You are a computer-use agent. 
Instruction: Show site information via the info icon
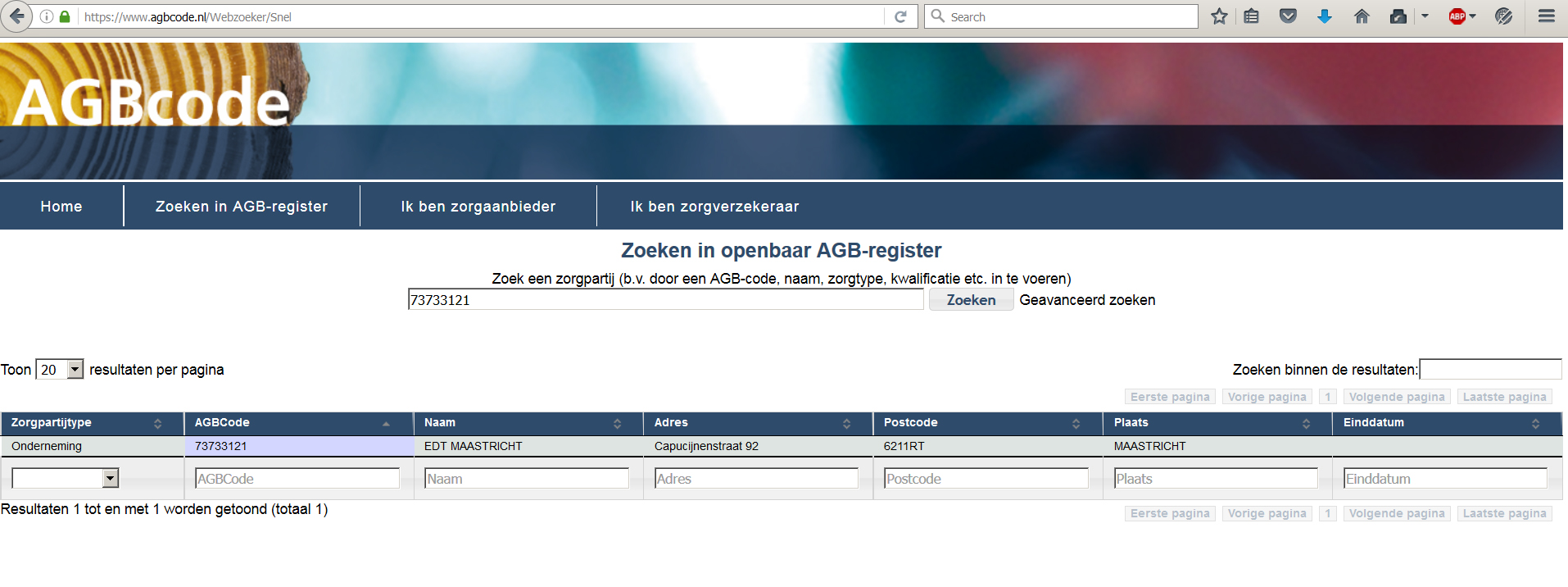tap(47, 16)
